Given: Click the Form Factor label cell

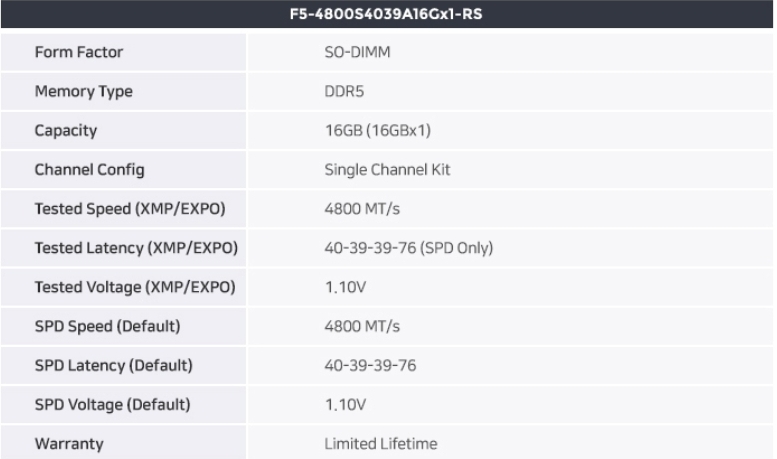Looking at the screenshot, I should coord(79,52).
